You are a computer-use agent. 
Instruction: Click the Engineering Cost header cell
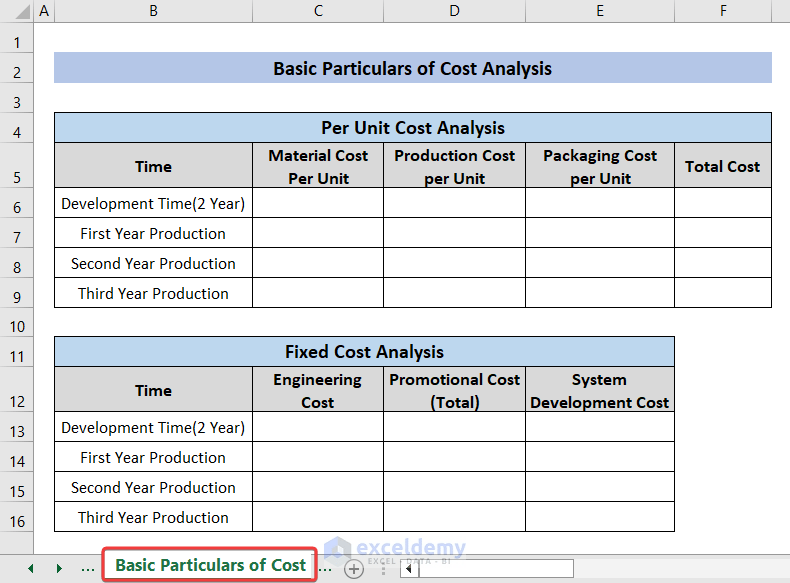click(318, 390)
